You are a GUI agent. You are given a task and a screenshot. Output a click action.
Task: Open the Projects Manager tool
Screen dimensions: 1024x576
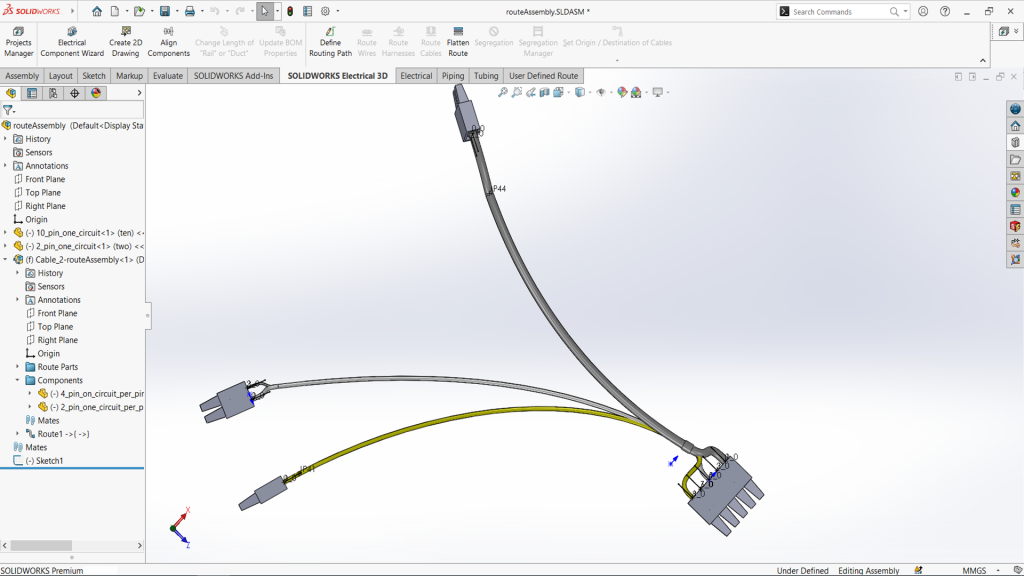(17, 40)
